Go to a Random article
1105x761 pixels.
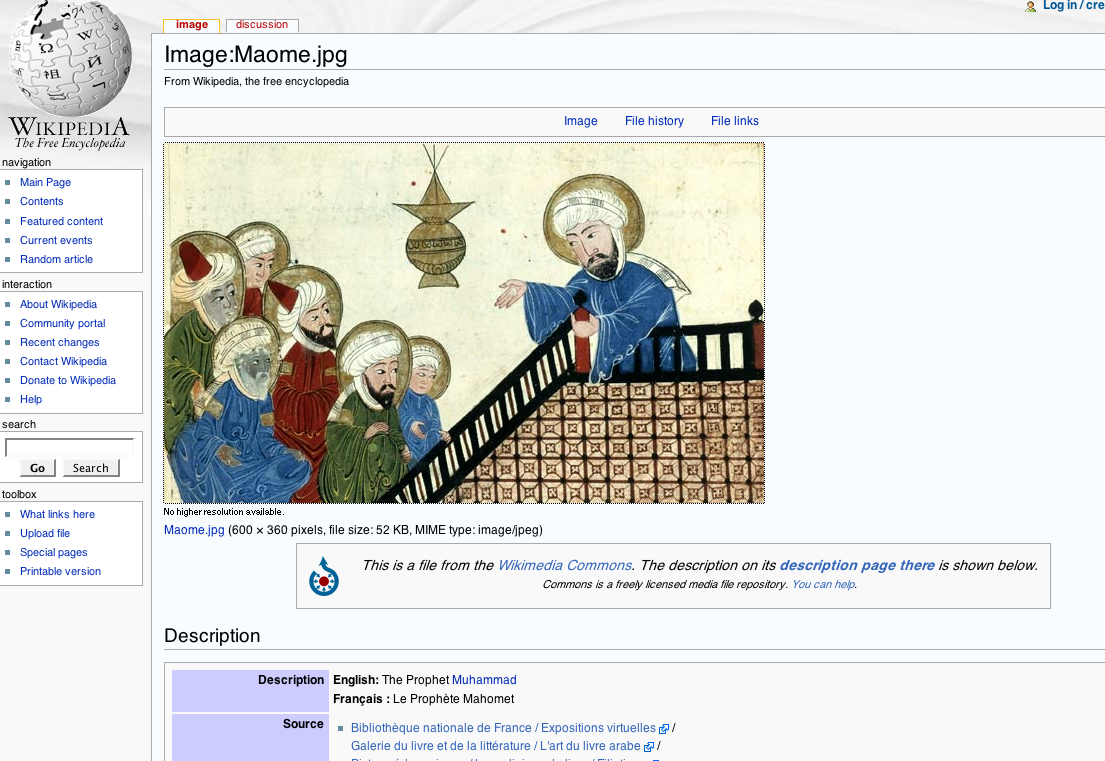click(56, 259)
